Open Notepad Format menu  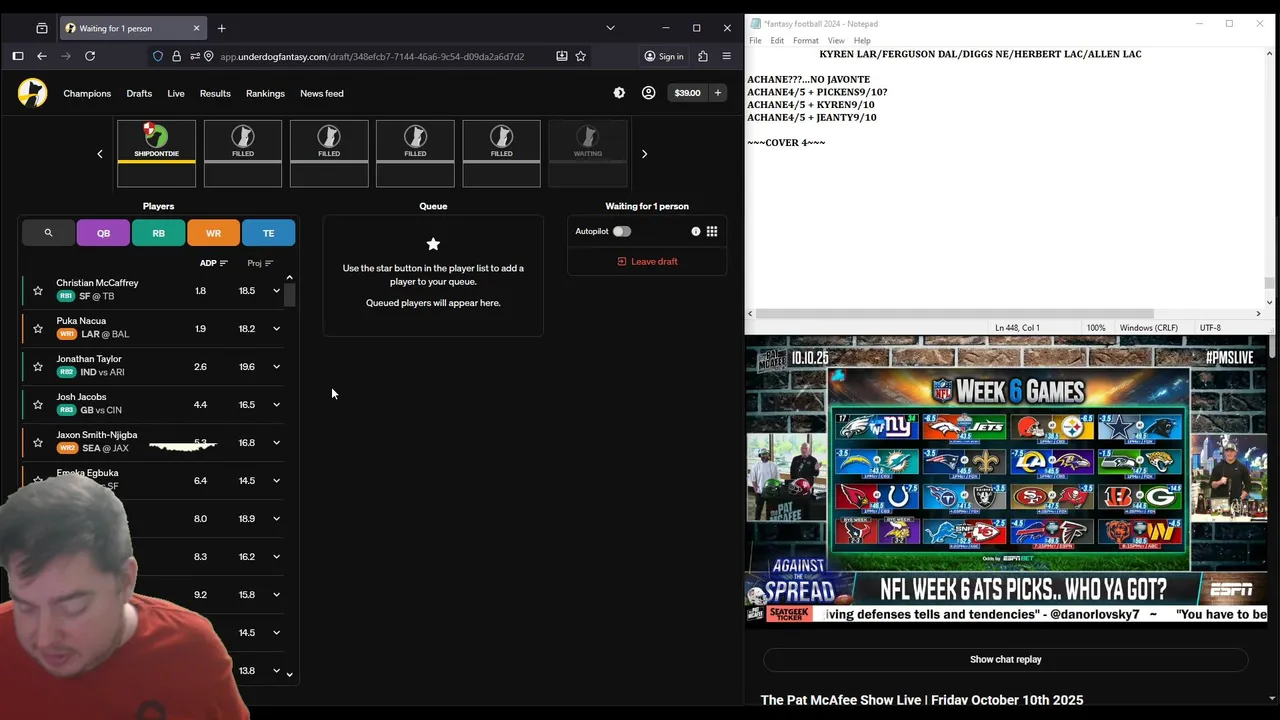(x=806, y=41)
